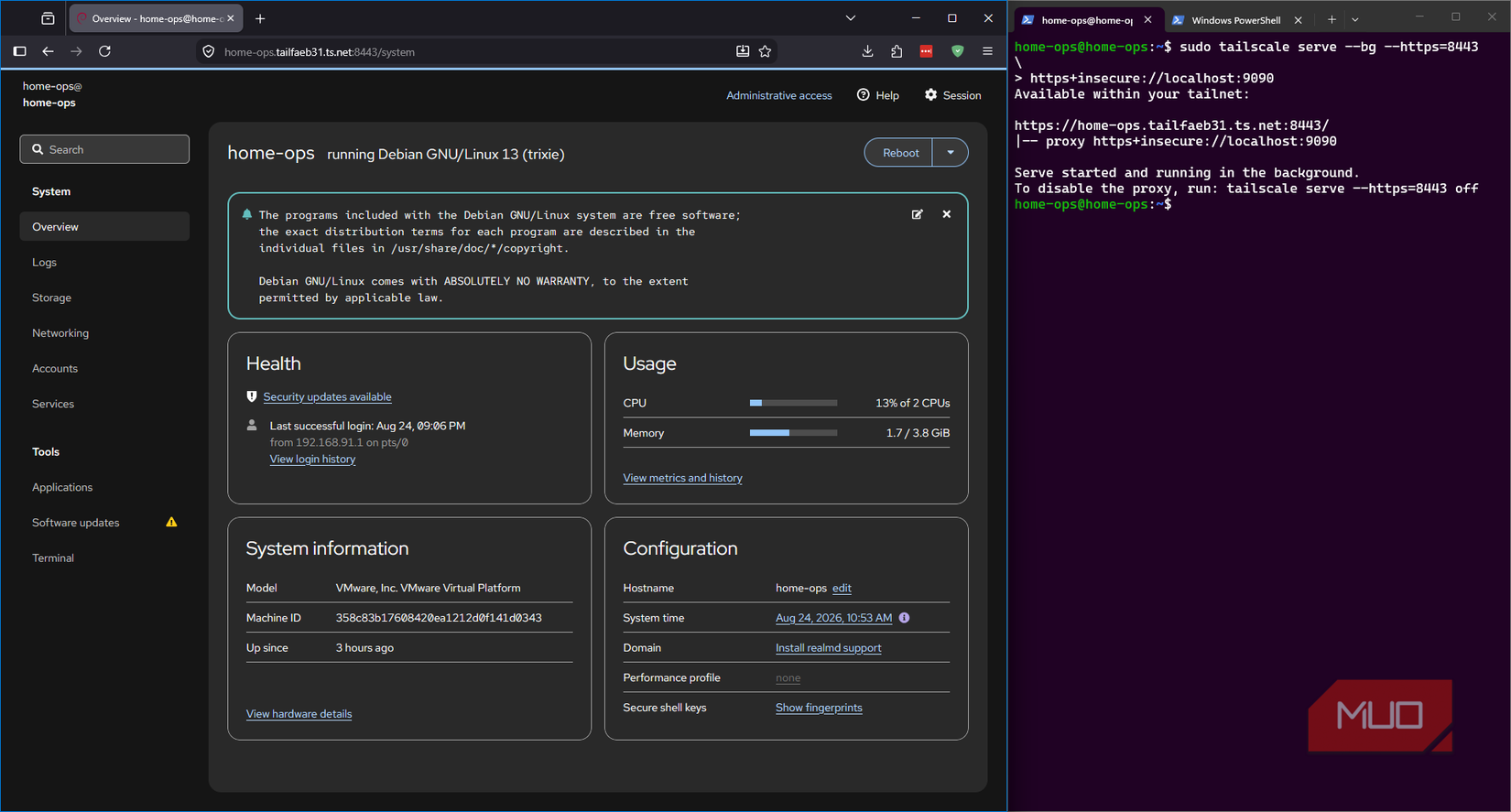Dismiss the Debian notice banner
Image resolution: width=1511 pixels, height=812 pixels.
947,214
